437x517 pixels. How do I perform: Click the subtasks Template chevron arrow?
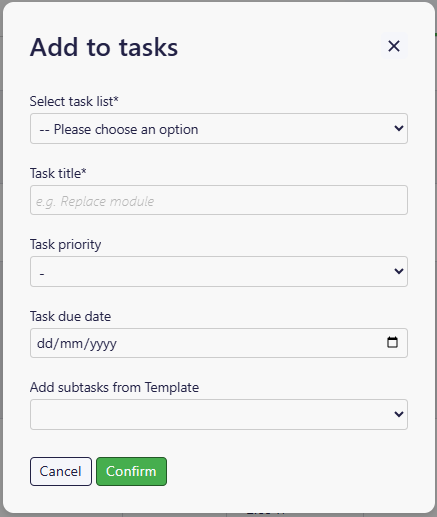click(399, 414)
